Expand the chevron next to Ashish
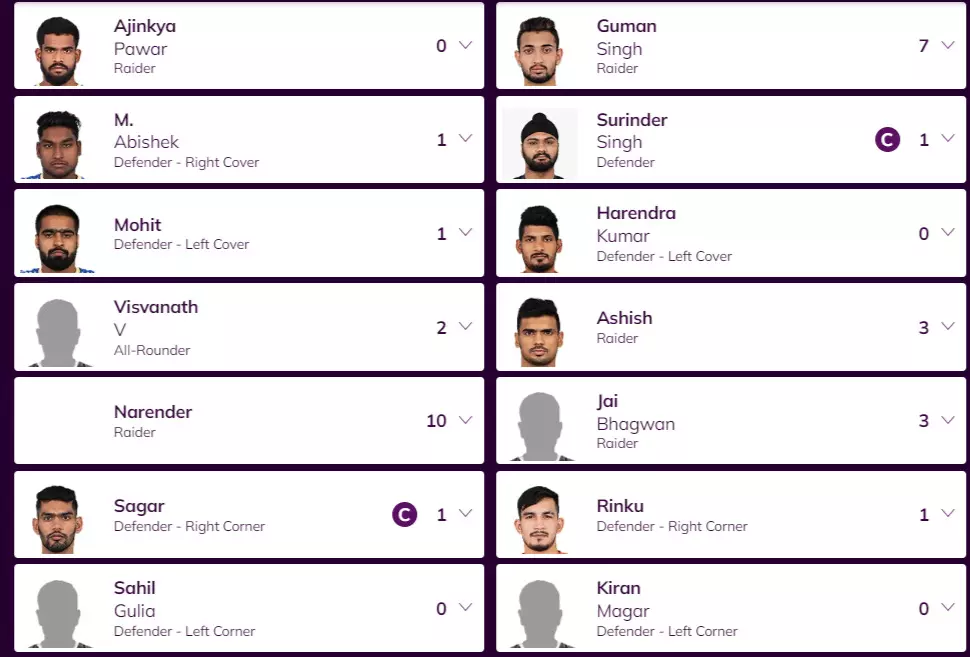This screenshot has height=657, width=970. (x=948, y=327)
